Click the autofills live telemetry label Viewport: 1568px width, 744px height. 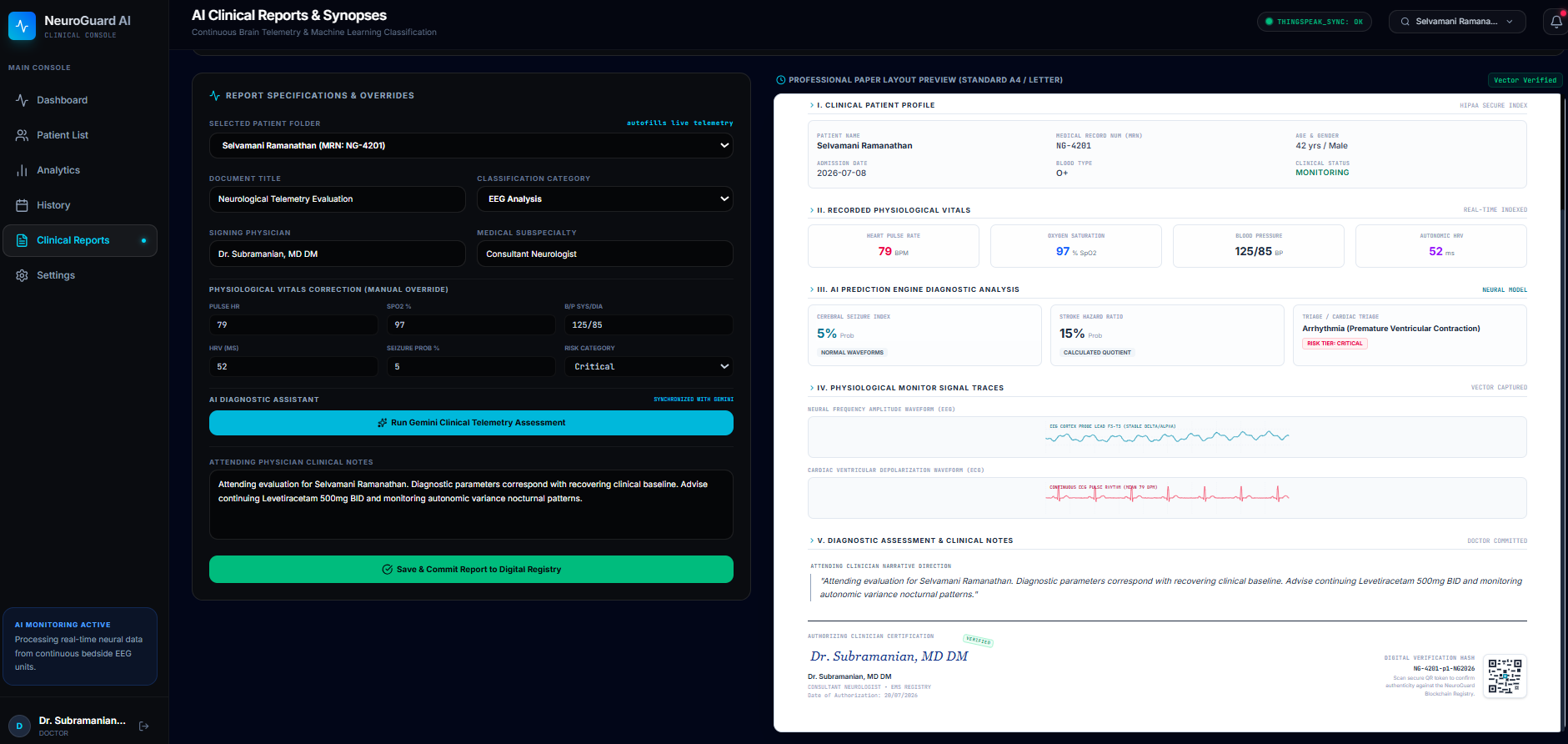click(x=680, y=123)
